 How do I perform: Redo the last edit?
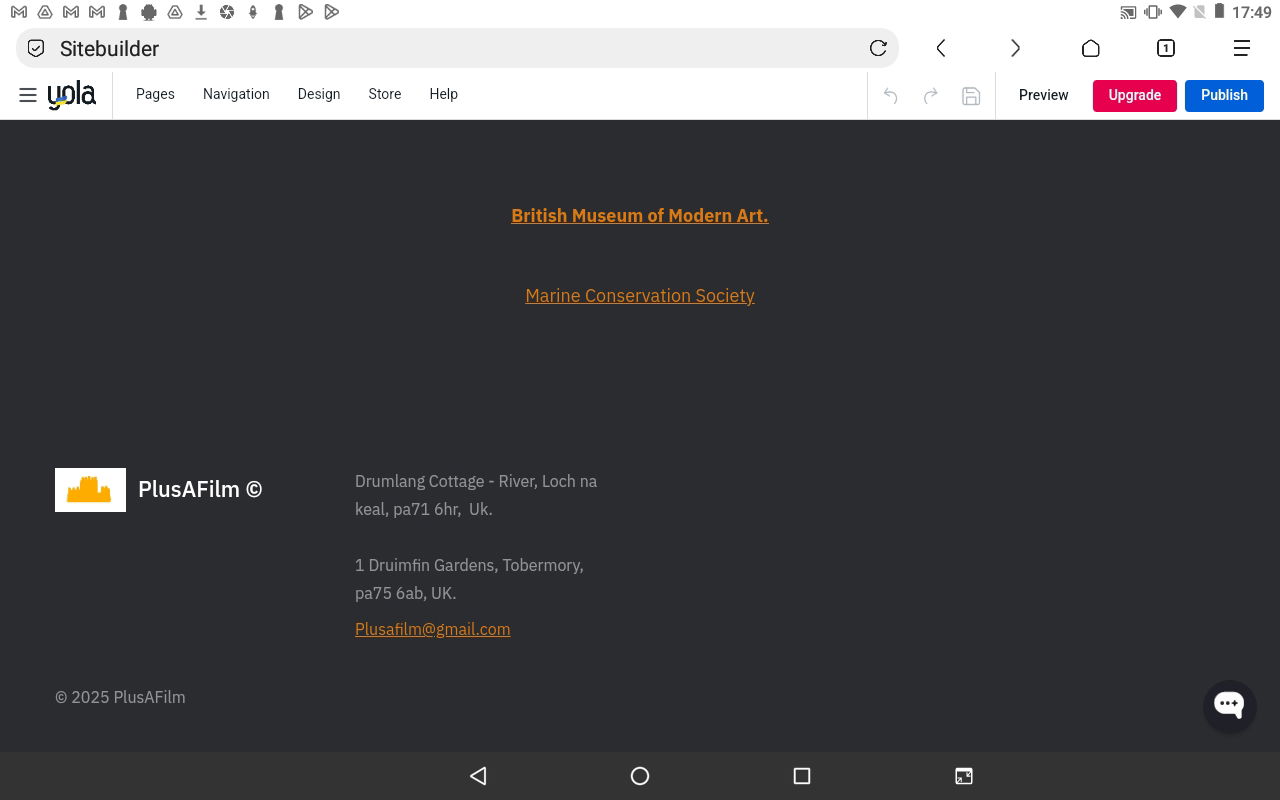pos(930,95)
